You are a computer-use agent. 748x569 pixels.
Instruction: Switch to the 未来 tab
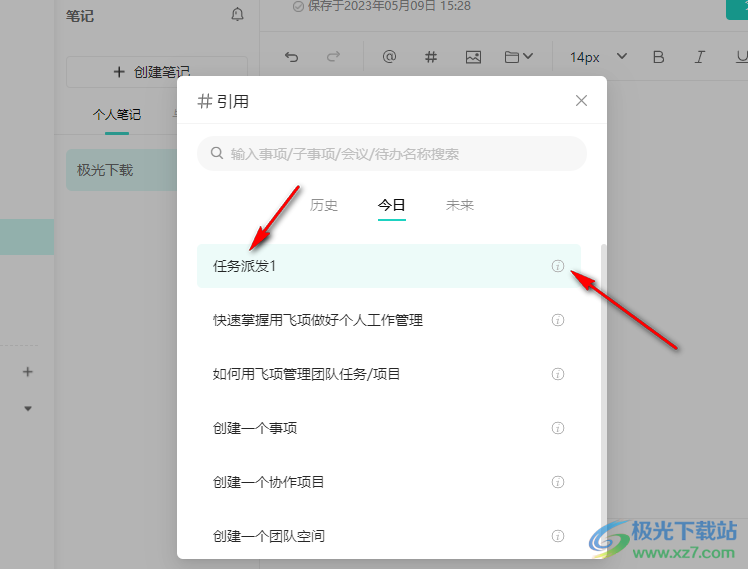pos(460,205)
